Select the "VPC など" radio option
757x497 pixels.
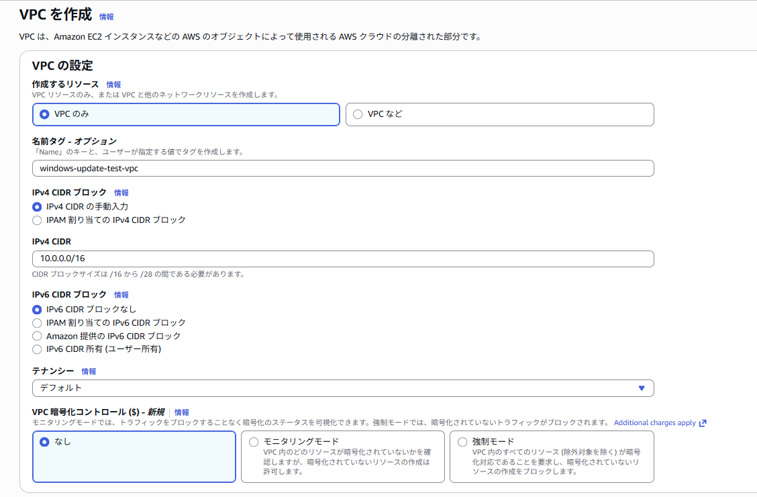[358, 114]
